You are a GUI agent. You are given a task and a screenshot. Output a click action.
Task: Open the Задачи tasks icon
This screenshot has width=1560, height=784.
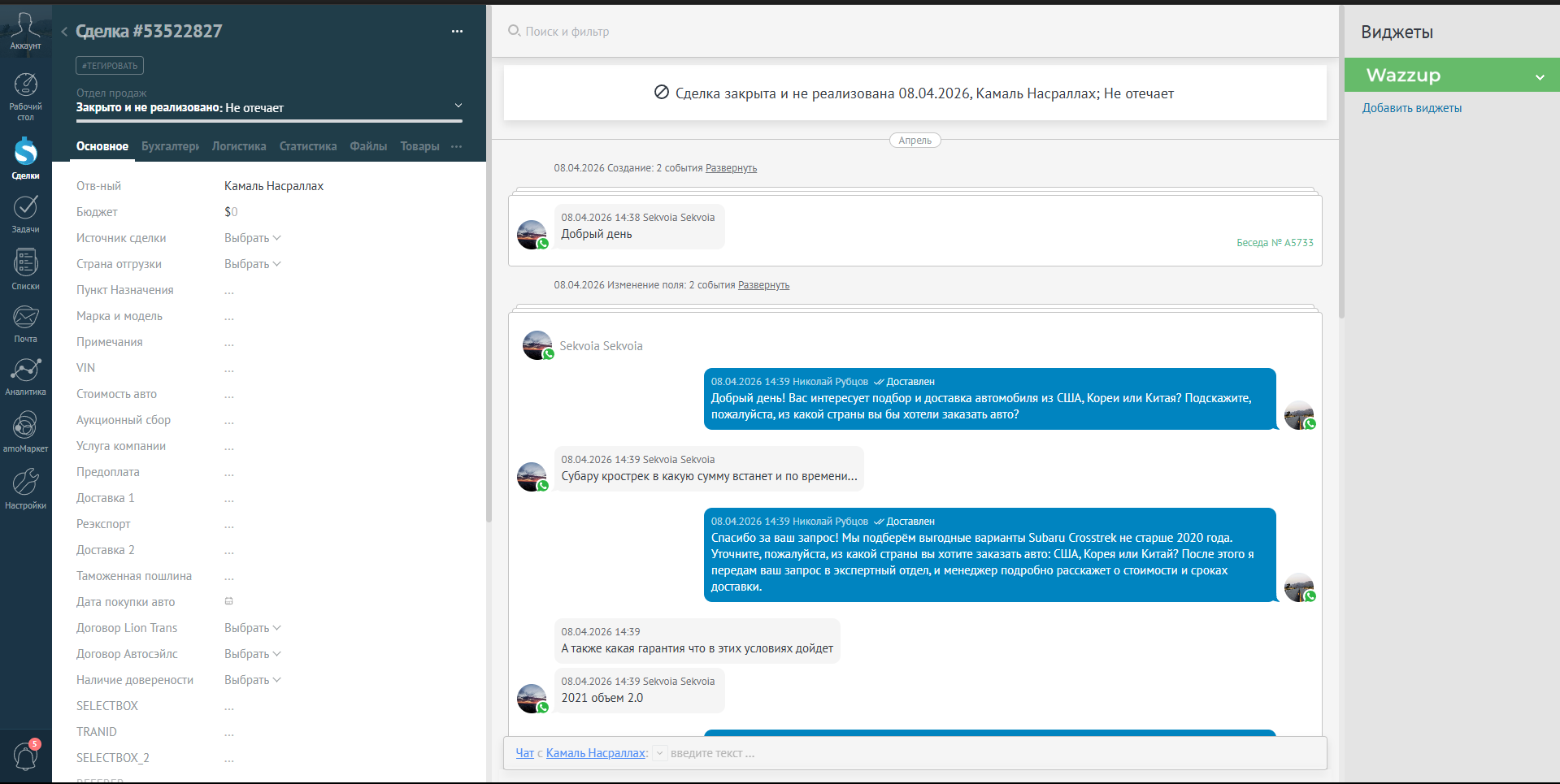25,208
